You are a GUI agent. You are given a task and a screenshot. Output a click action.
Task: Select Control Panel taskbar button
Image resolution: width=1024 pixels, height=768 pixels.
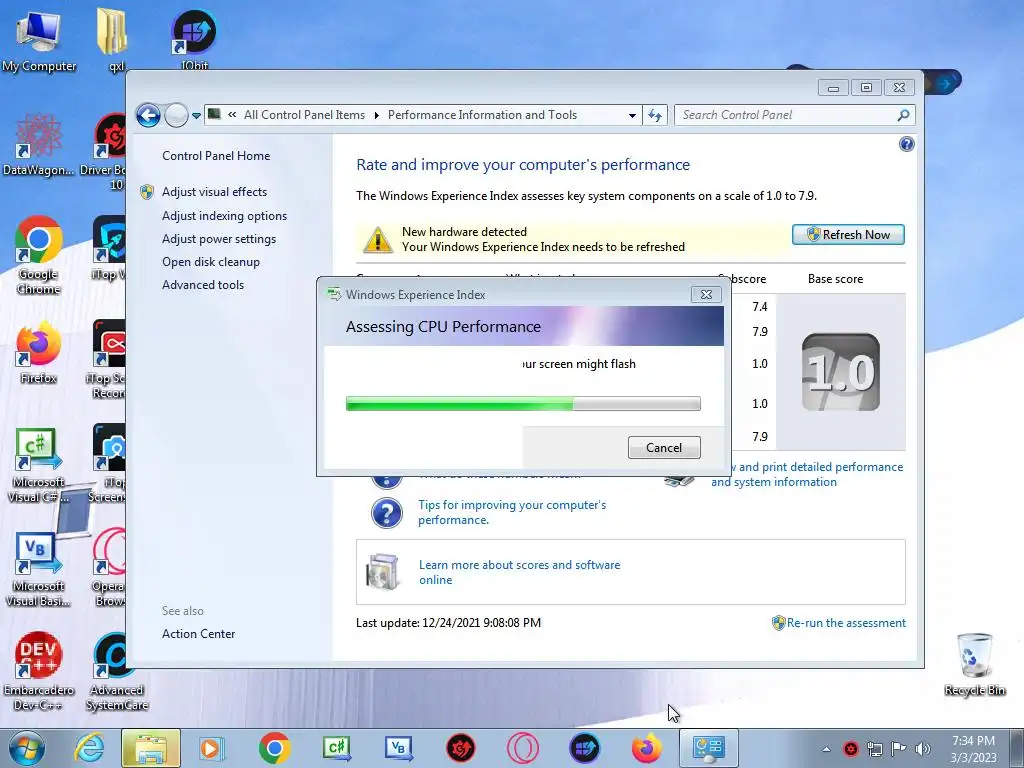(709, 748)
